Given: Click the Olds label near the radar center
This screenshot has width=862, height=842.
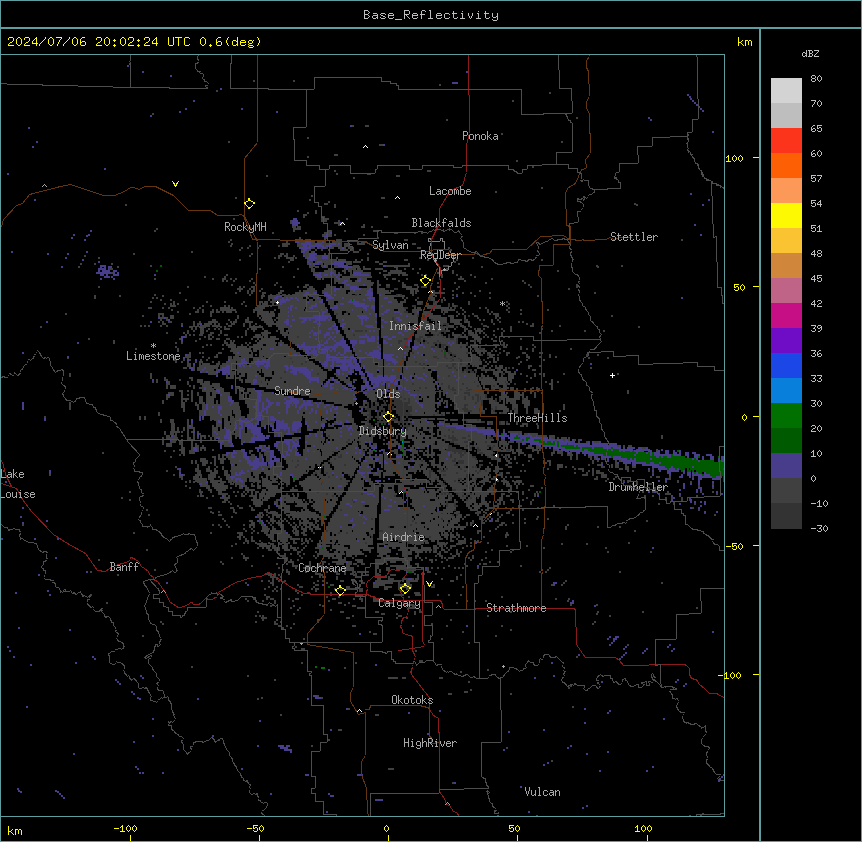Looking at the screenshot, I should 388,394.
